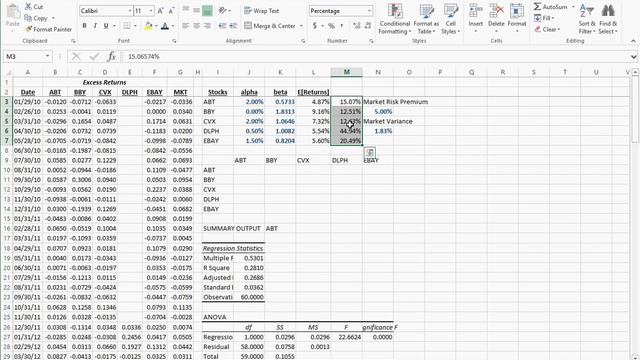640x360 pixels.
Task: Toggle Merge & Center
Action: (x=270, y=26)
